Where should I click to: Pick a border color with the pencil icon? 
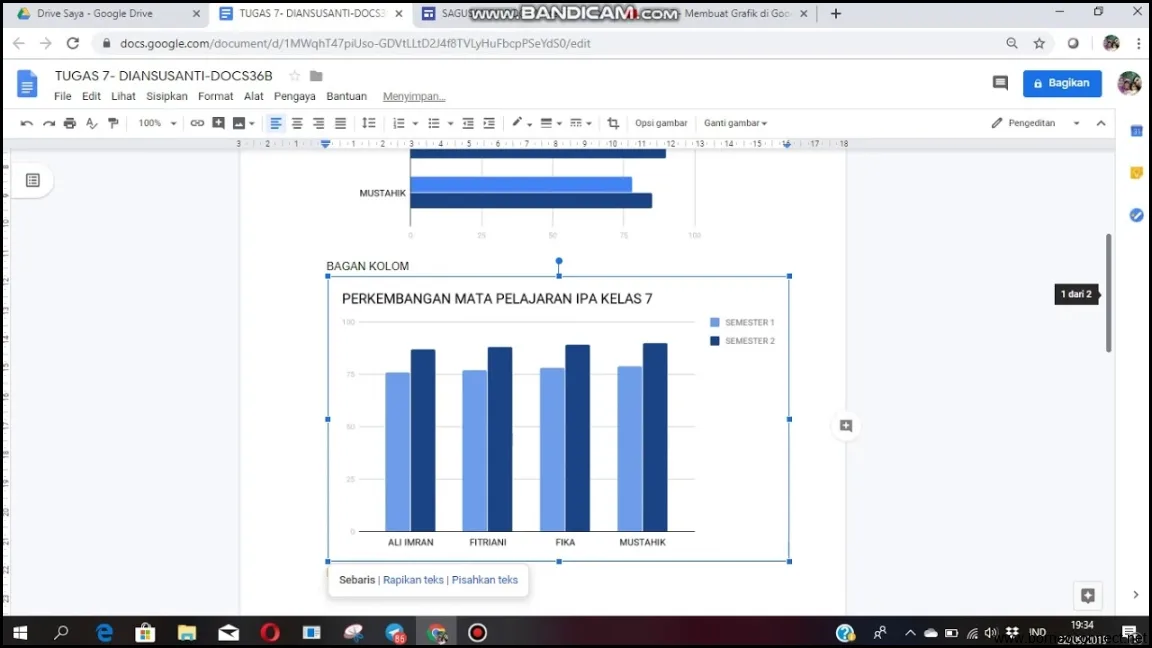click(x=519, y=122)
